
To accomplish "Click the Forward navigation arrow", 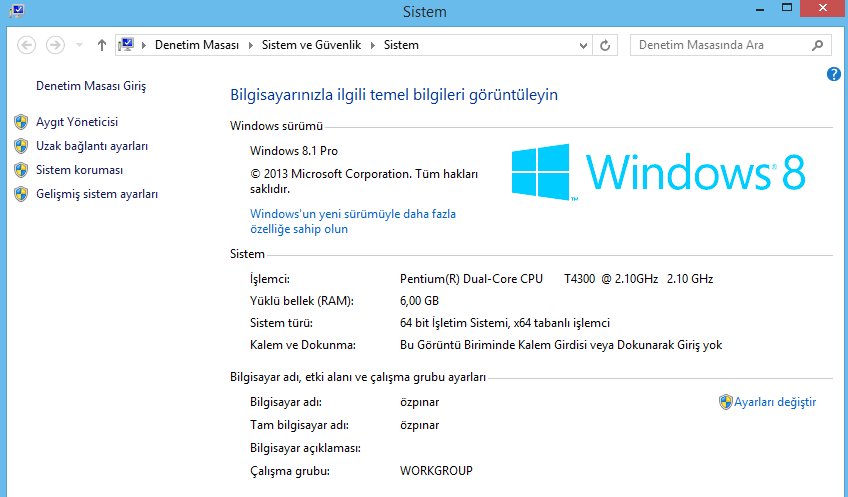I will tap(55, 45).
